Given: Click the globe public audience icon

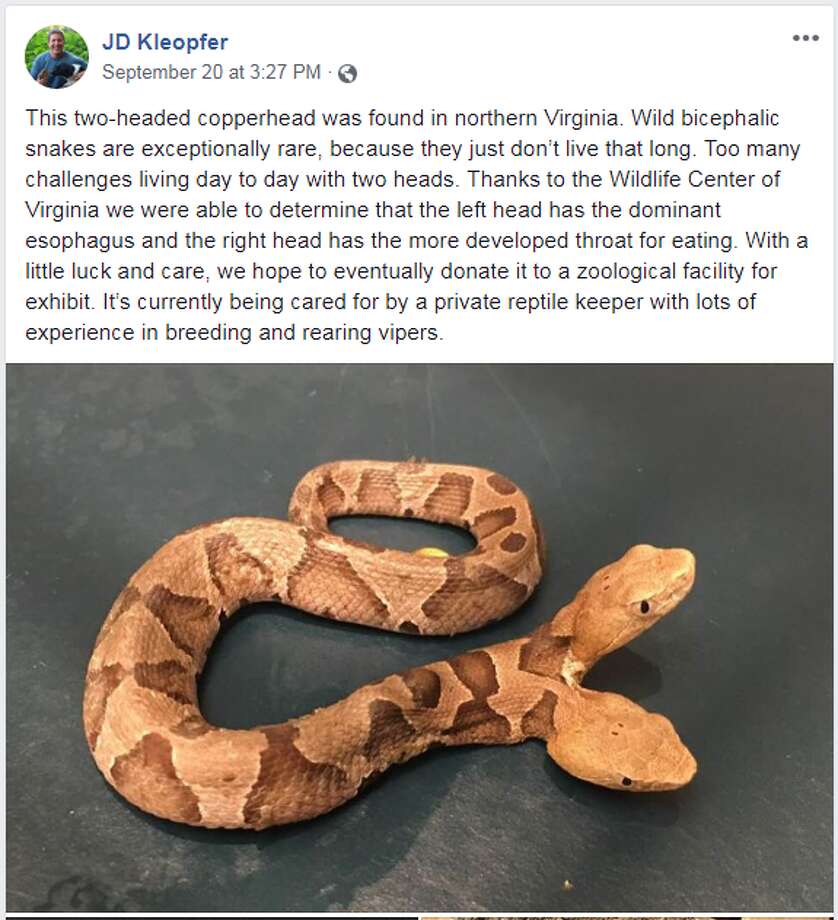Looking at the screenshot, I should click(x=347, y=74).
